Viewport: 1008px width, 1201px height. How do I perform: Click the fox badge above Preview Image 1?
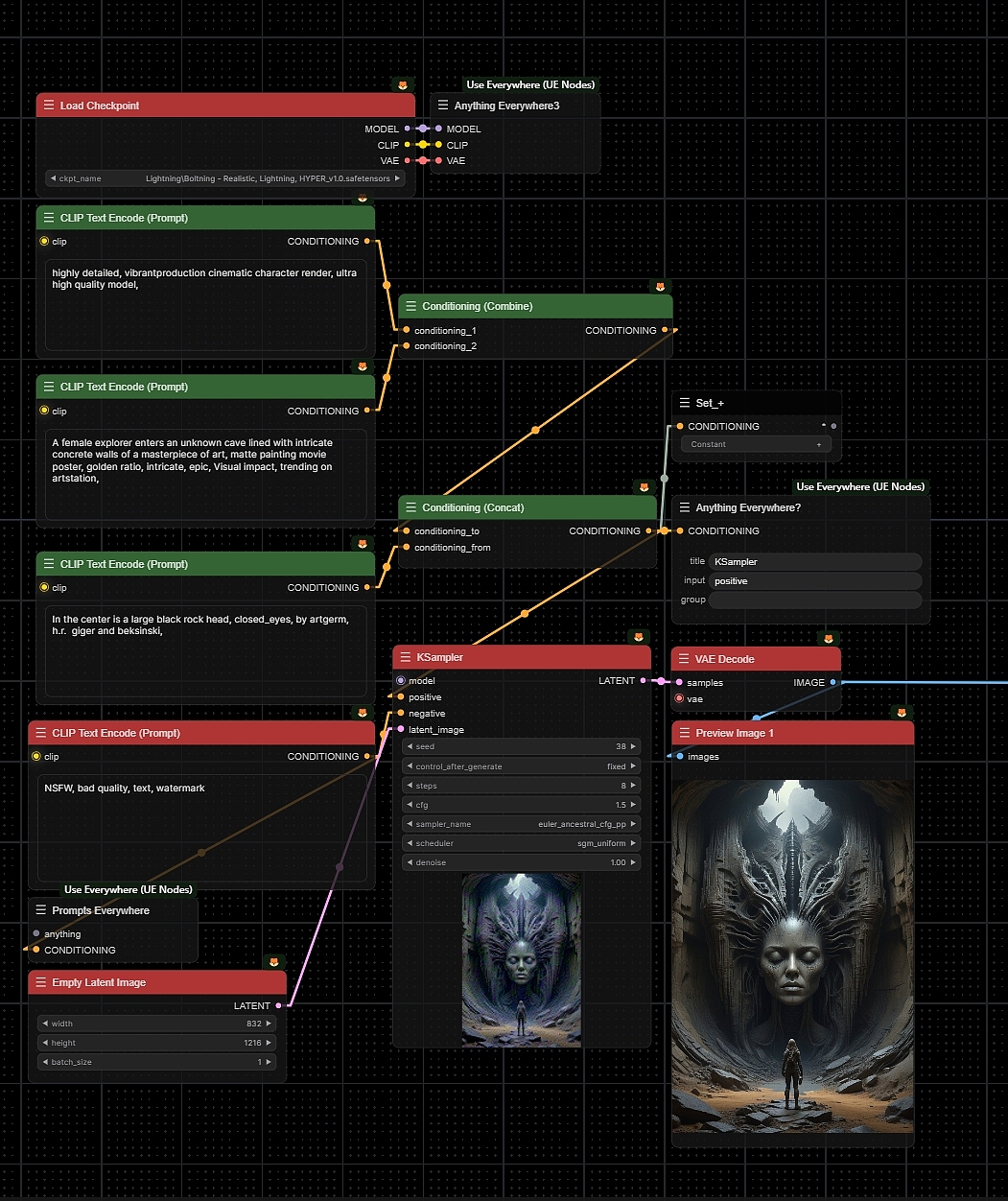tap(901, 713)
